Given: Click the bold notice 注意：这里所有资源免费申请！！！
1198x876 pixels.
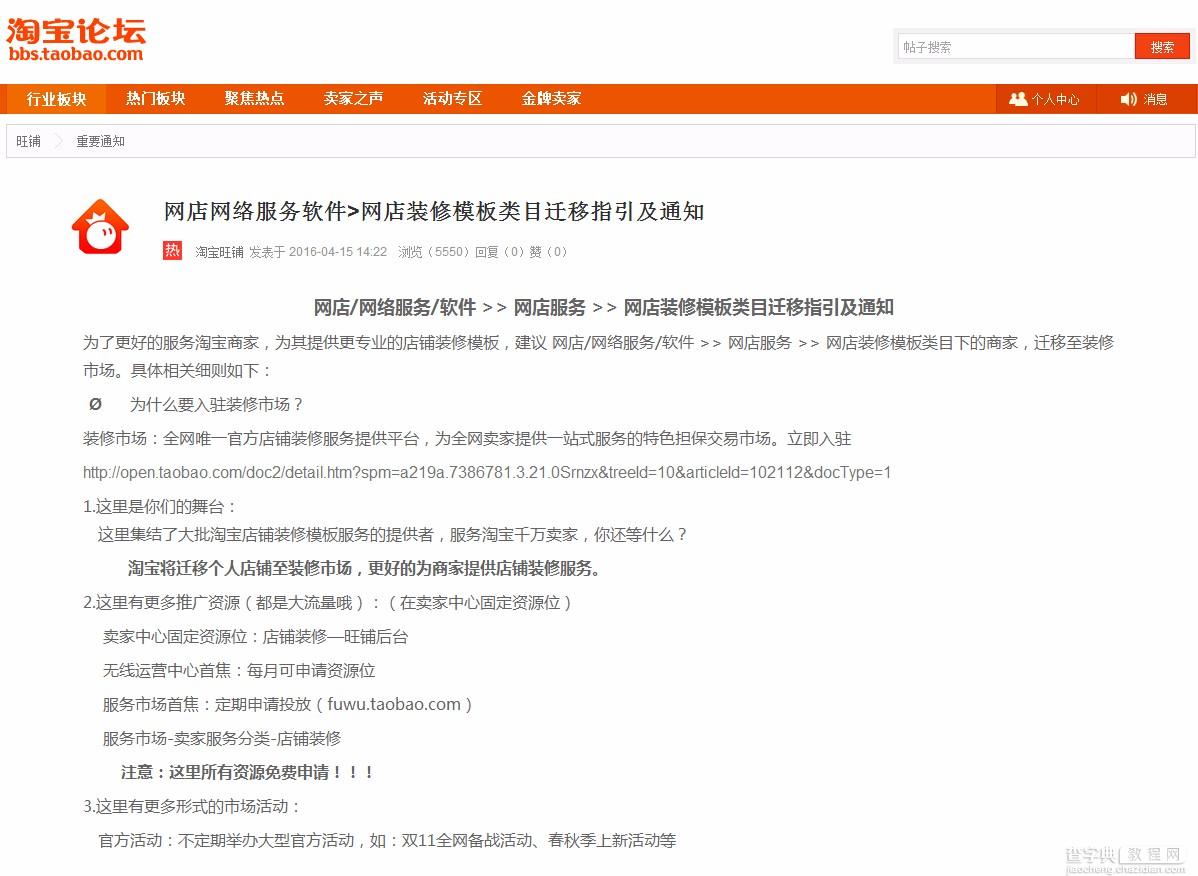Looking at the screenshot, I should [247, 772].
